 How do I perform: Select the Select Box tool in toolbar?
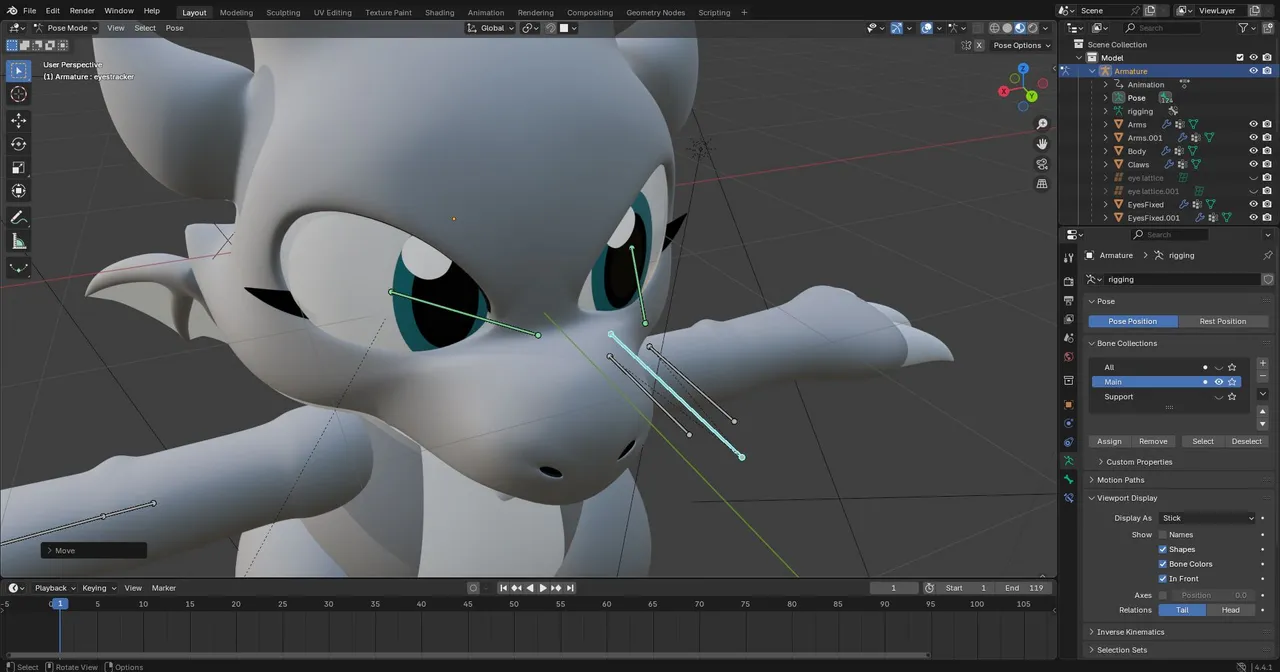pos(18,71)
